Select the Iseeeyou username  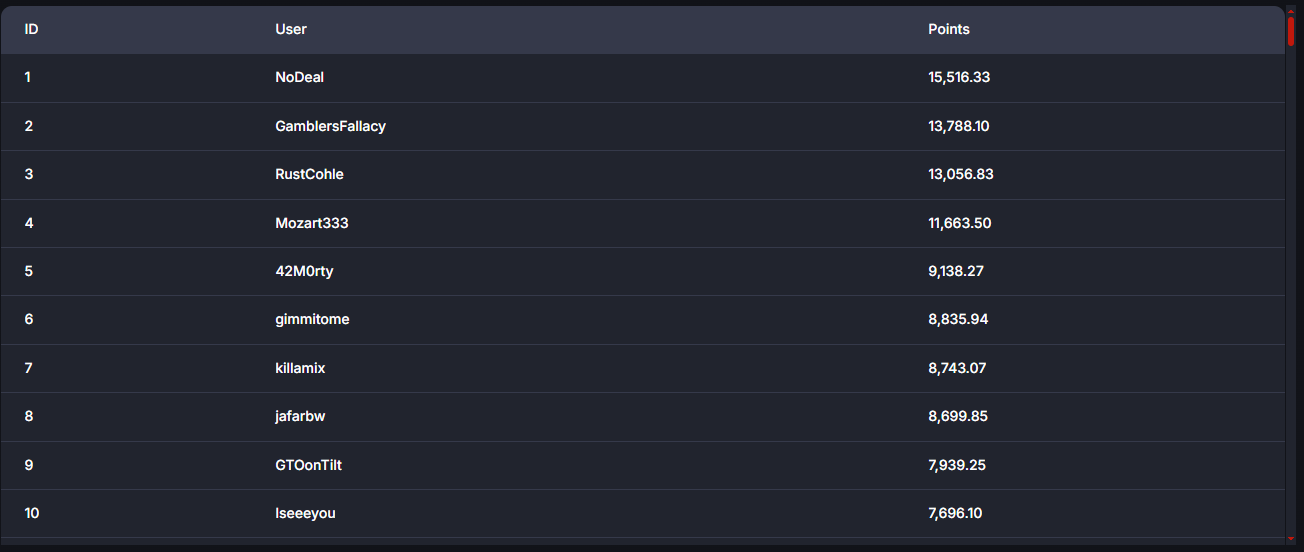(x=305, y=513)
